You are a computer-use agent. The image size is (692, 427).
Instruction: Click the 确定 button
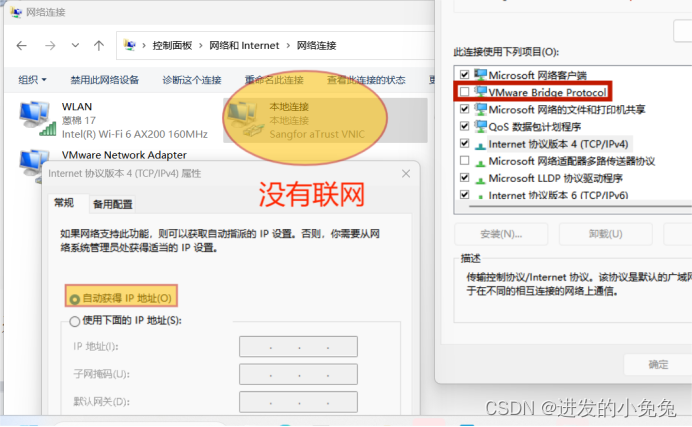pos(658,364)
